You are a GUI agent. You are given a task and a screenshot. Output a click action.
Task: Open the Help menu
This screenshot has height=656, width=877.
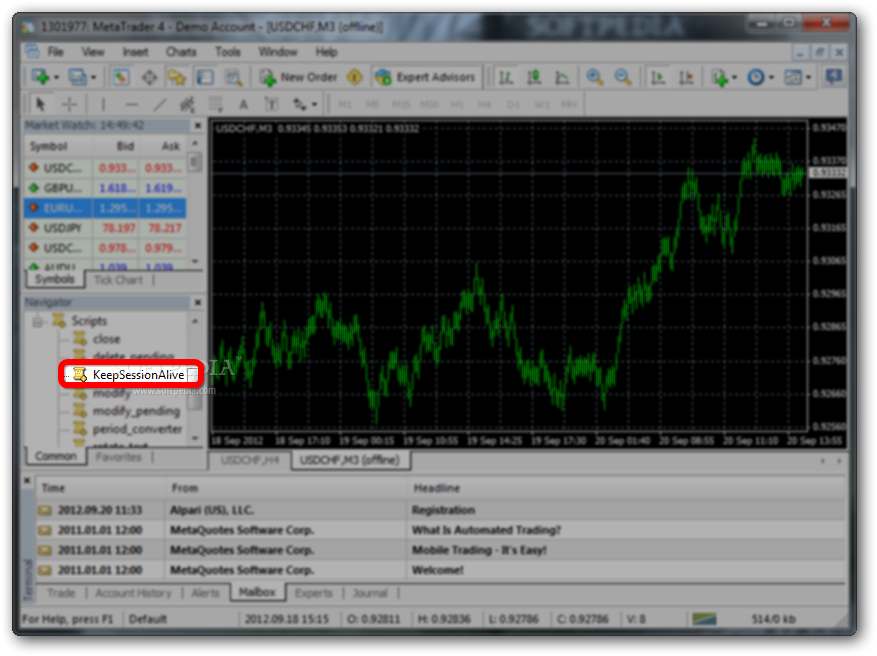click(x=326, y=52)
